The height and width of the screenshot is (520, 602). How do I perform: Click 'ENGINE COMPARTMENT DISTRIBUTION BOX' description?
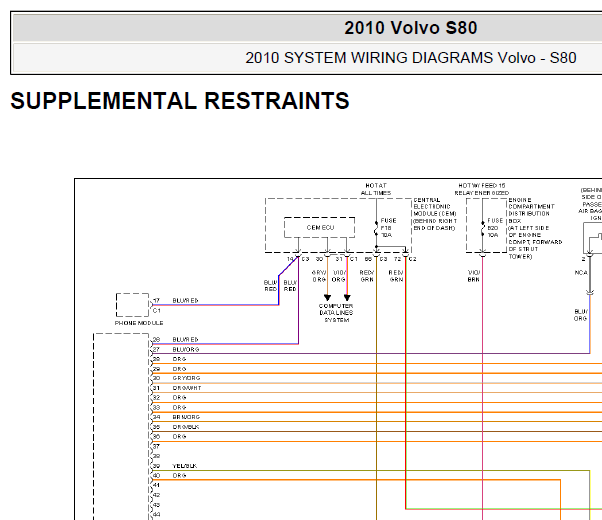(535, 228)
